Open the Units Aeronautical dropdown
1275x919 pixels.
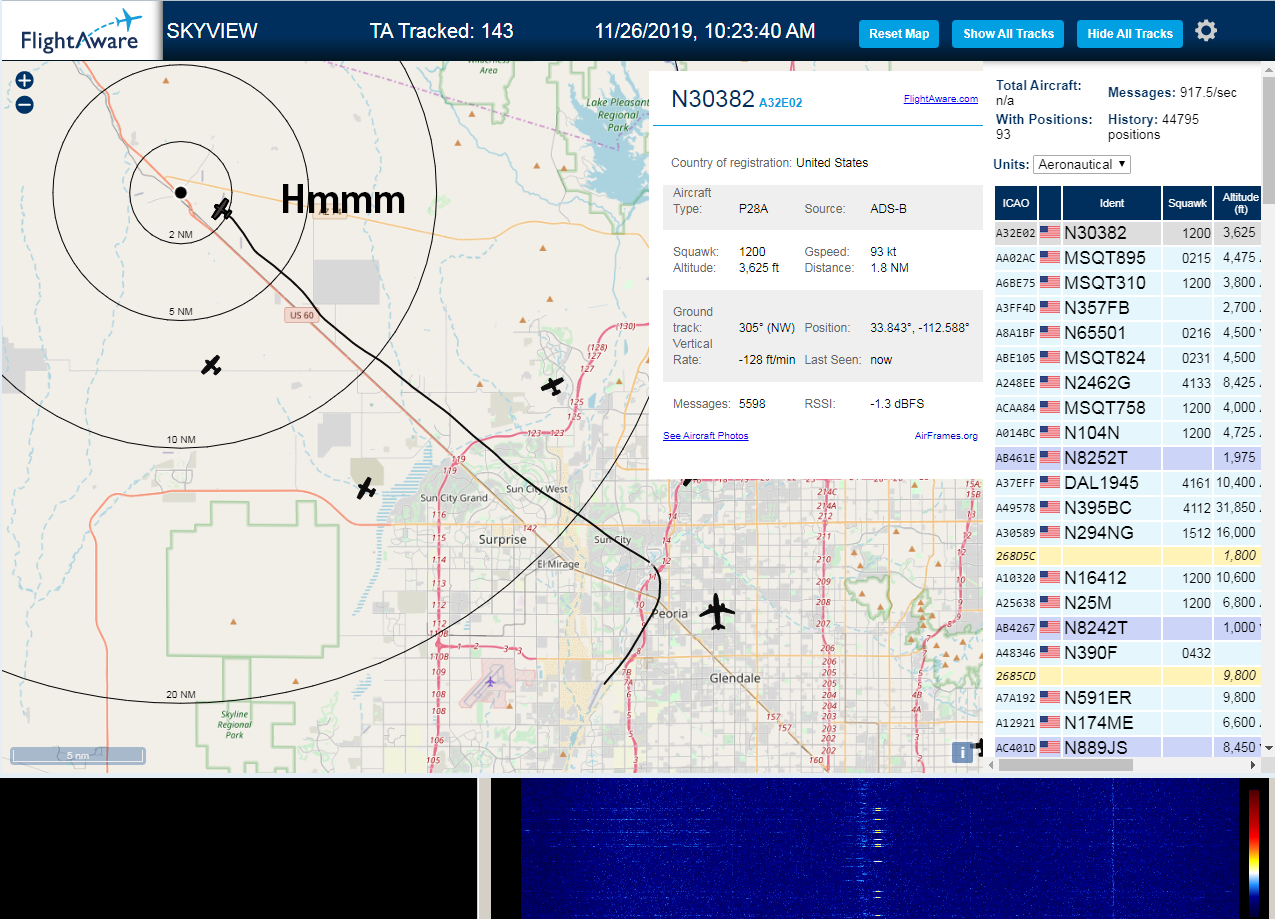1083,164
